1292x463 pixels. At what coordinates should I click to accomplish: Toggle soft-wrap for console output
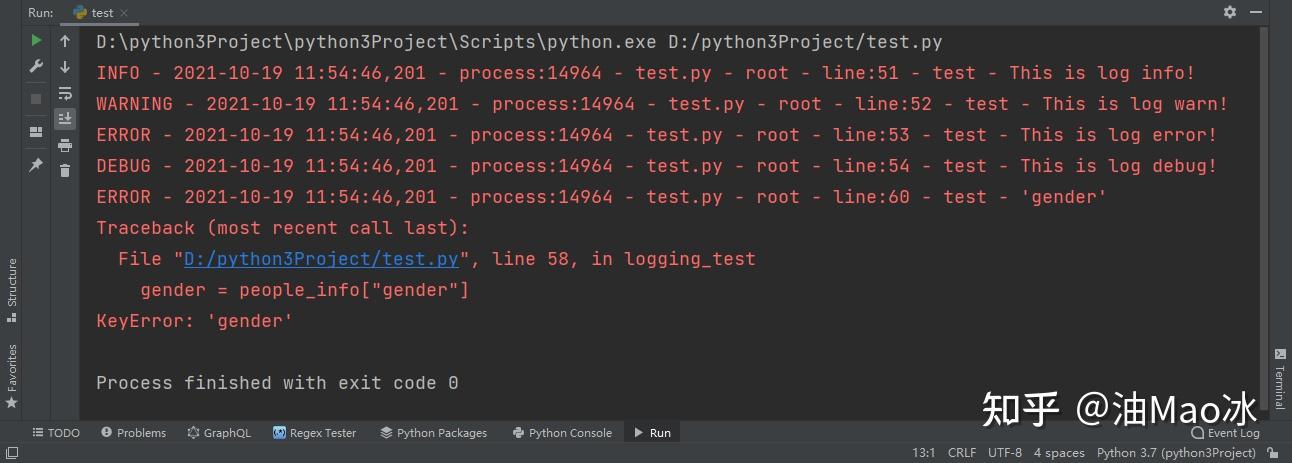65,93
